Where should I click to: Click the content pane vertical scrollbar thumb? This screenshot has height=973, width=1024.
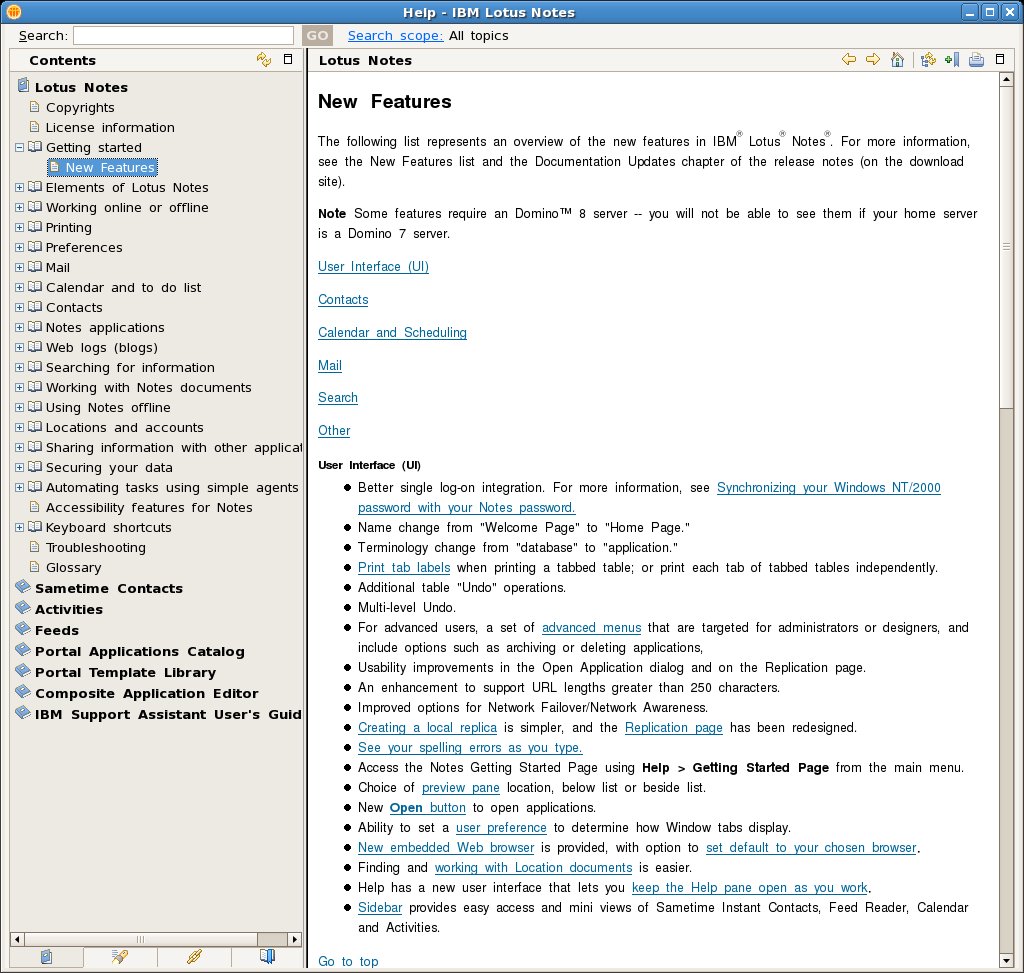tap(1006, 247)
